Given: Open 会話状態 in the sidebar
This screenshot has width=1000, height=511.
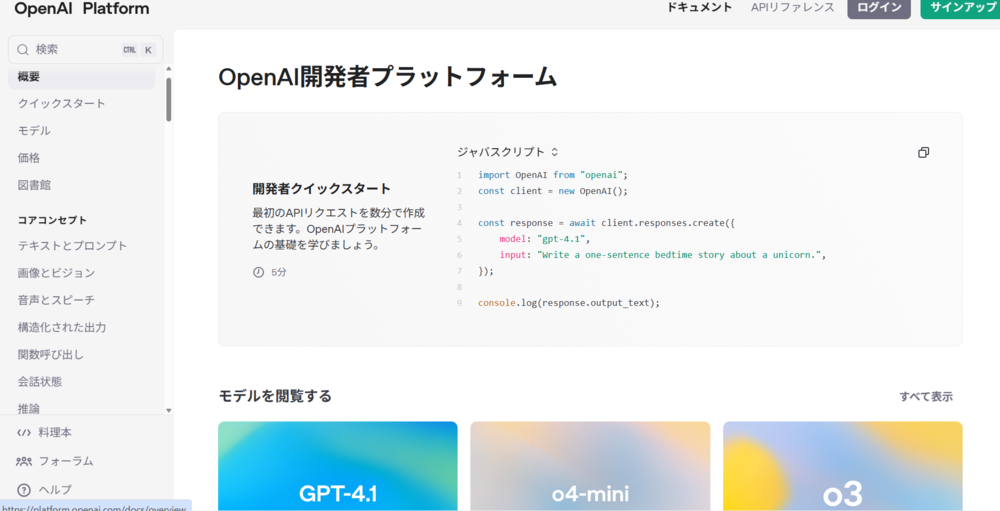Looking at the screenshot, I should pyautogui.click(x=40, y=382).
